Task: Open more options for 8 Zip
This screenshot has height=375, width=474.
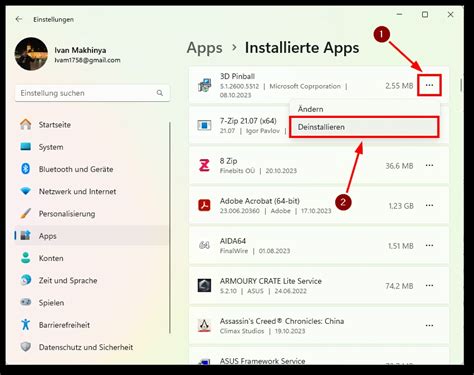Action: click(x=429, y=165)
